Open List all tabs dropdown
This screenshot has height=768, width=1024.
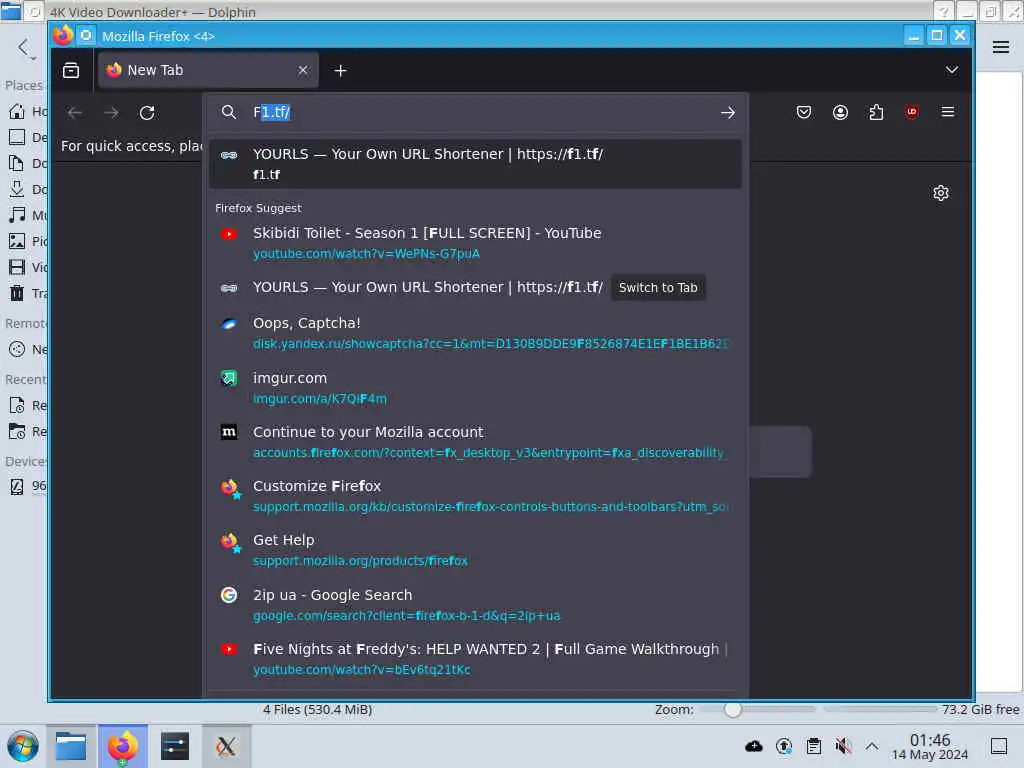pos(952,70)
